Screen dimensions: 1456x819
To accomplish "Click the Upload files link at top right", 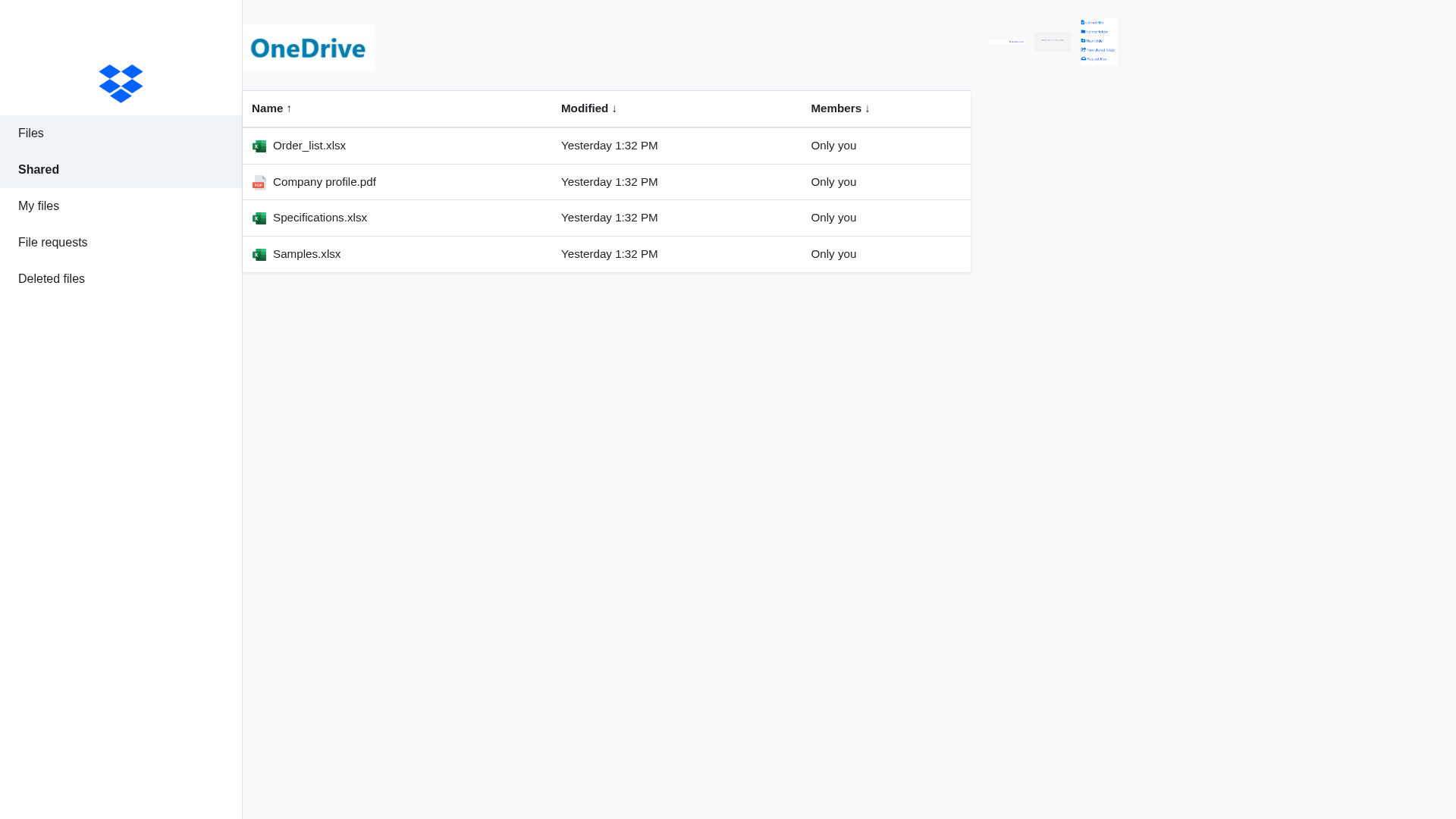I will (x=1092, y=23).
